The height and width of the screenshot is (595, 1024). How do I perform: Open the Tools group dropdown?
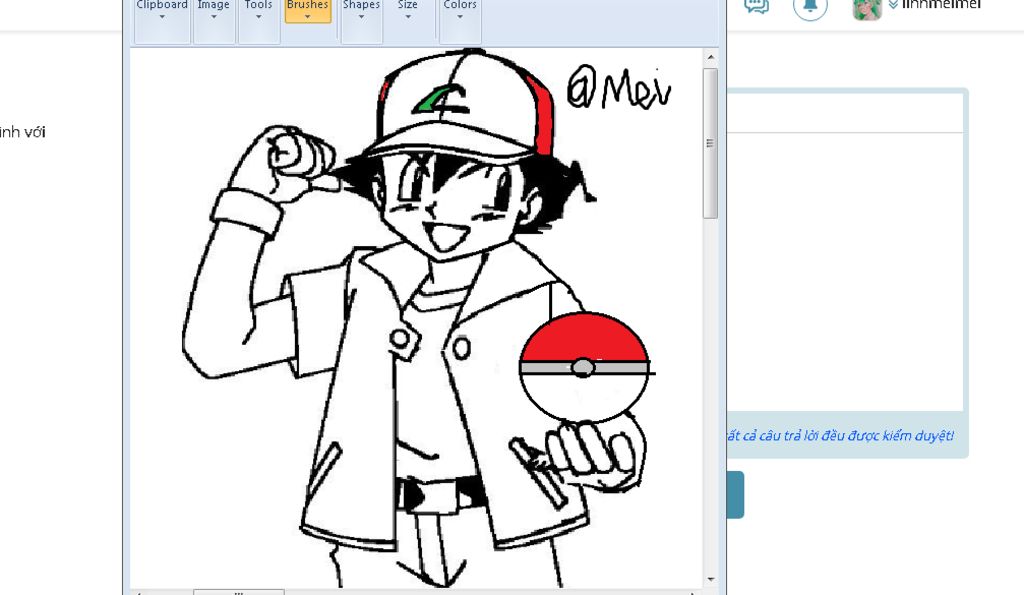tap(259, 20)
